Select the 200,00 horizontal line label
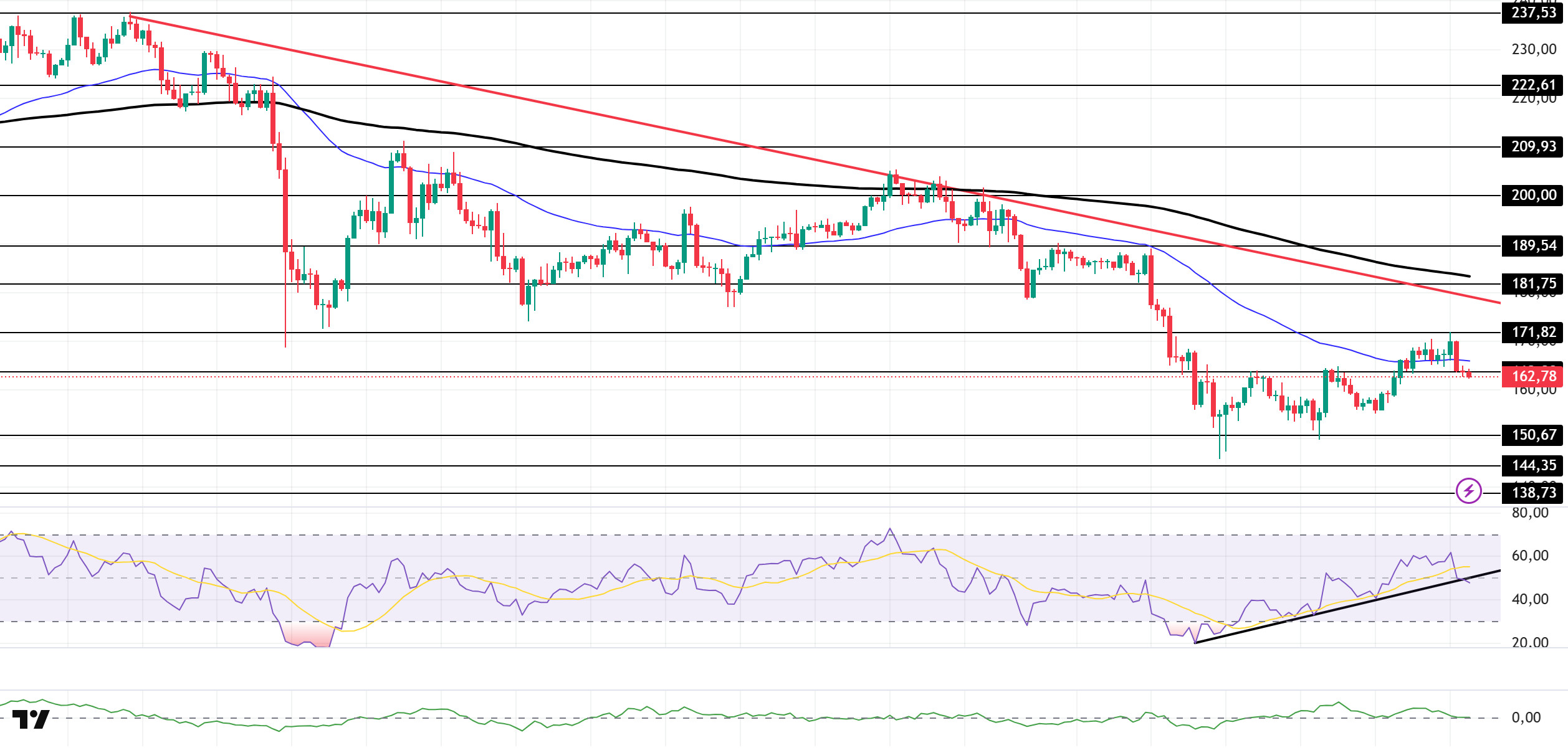 [1533, 195]
